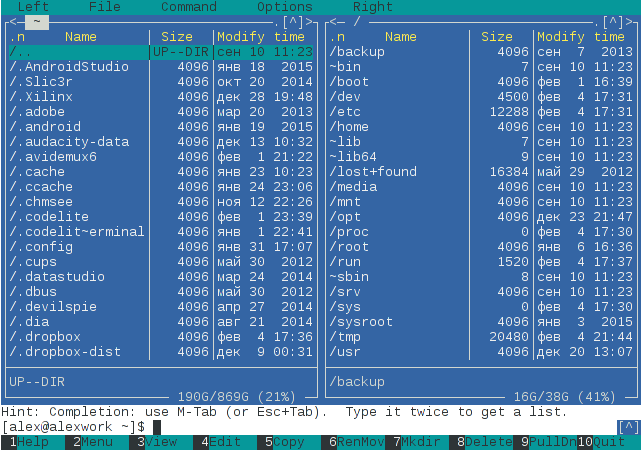Viewport: 642px width, 450px height.
Task: Click 6RenMov function key button
Action: [x=353, y=442]
